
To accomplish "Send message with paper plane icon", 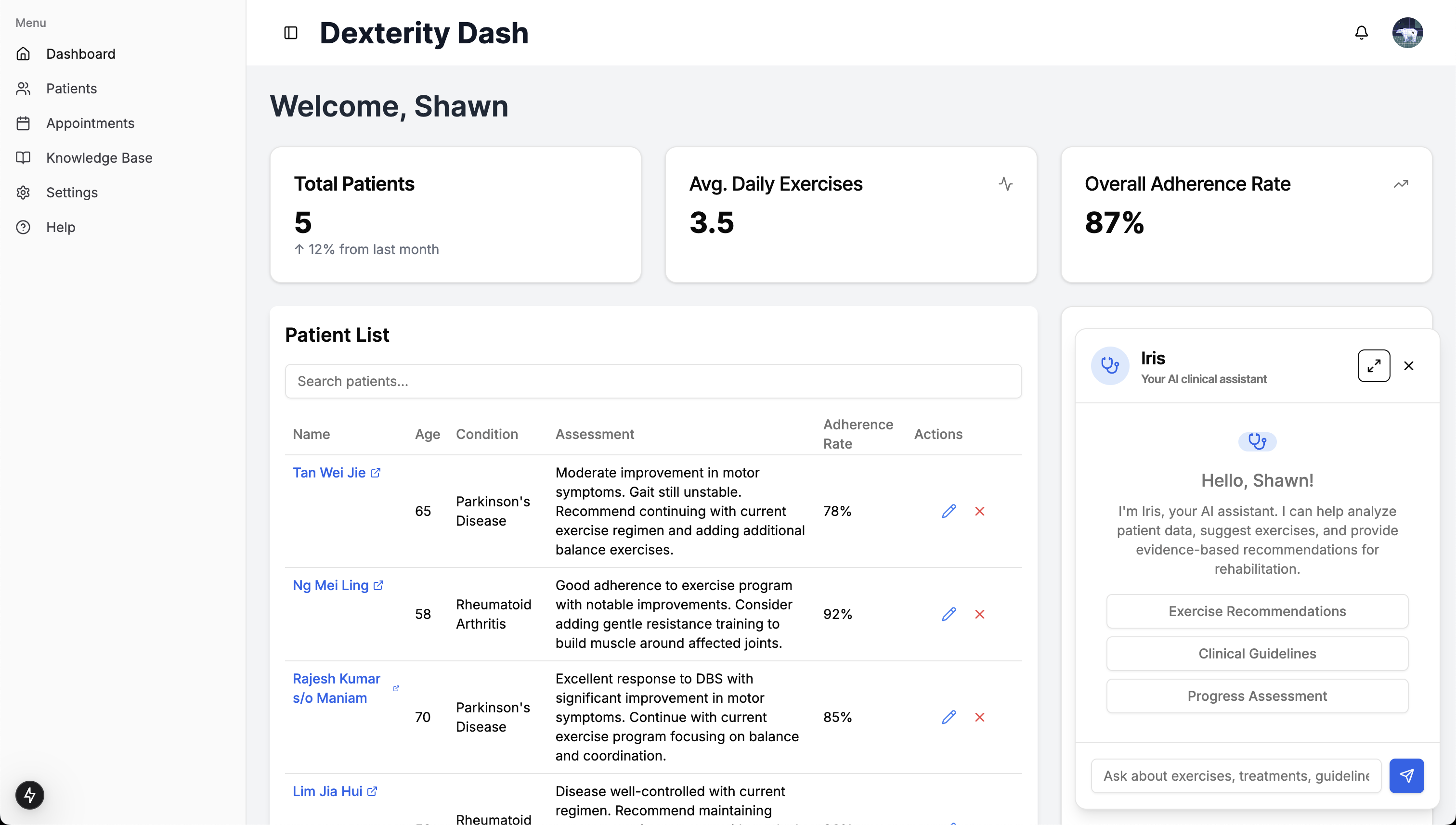I will tap(1407, 776).
